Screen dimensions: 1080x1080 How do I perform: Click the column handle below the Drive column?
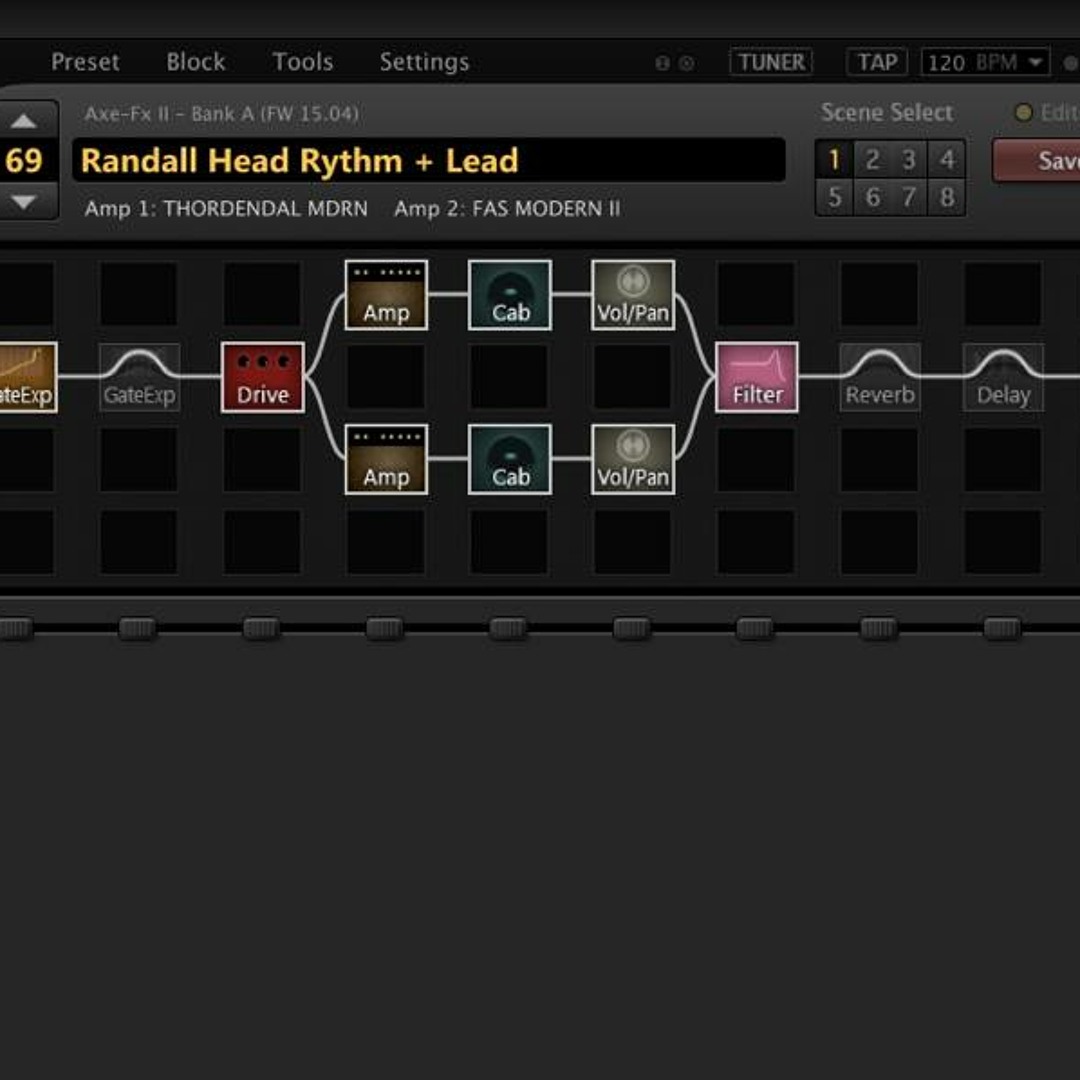tap(261, 628)
